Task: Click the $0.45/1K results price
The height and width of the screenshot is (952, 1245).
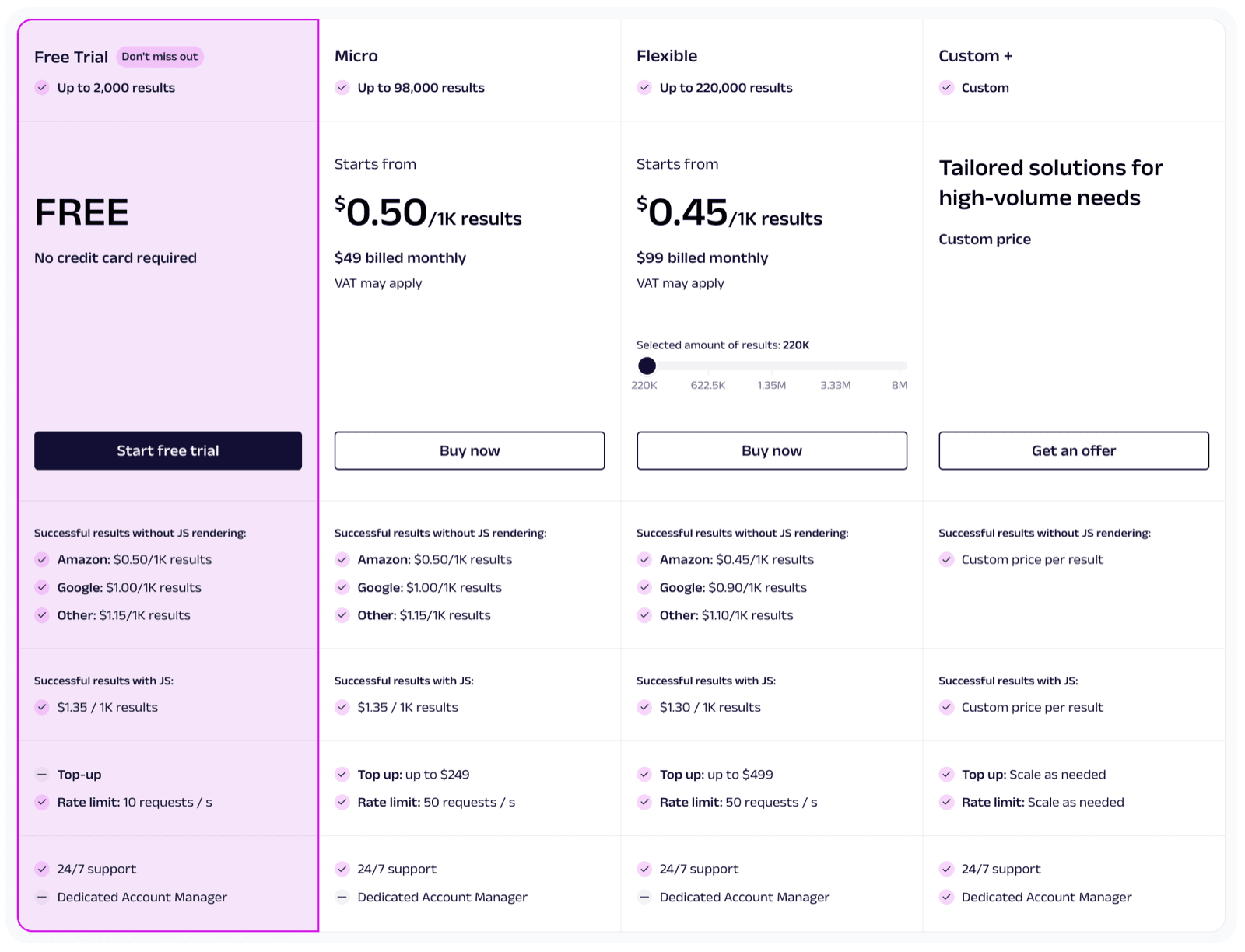Action: pyautogui.click(x=729, y=212)
